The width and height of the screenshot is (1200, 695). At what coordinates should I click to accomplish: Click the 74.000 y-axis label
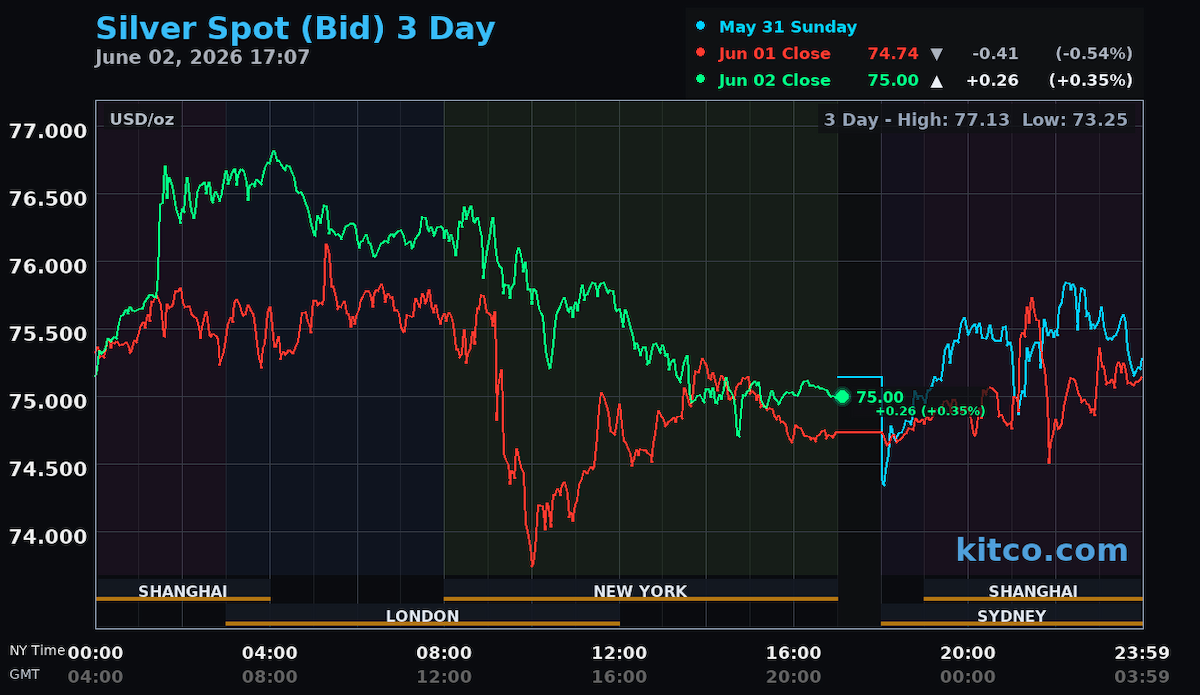[x=48, y=535]
